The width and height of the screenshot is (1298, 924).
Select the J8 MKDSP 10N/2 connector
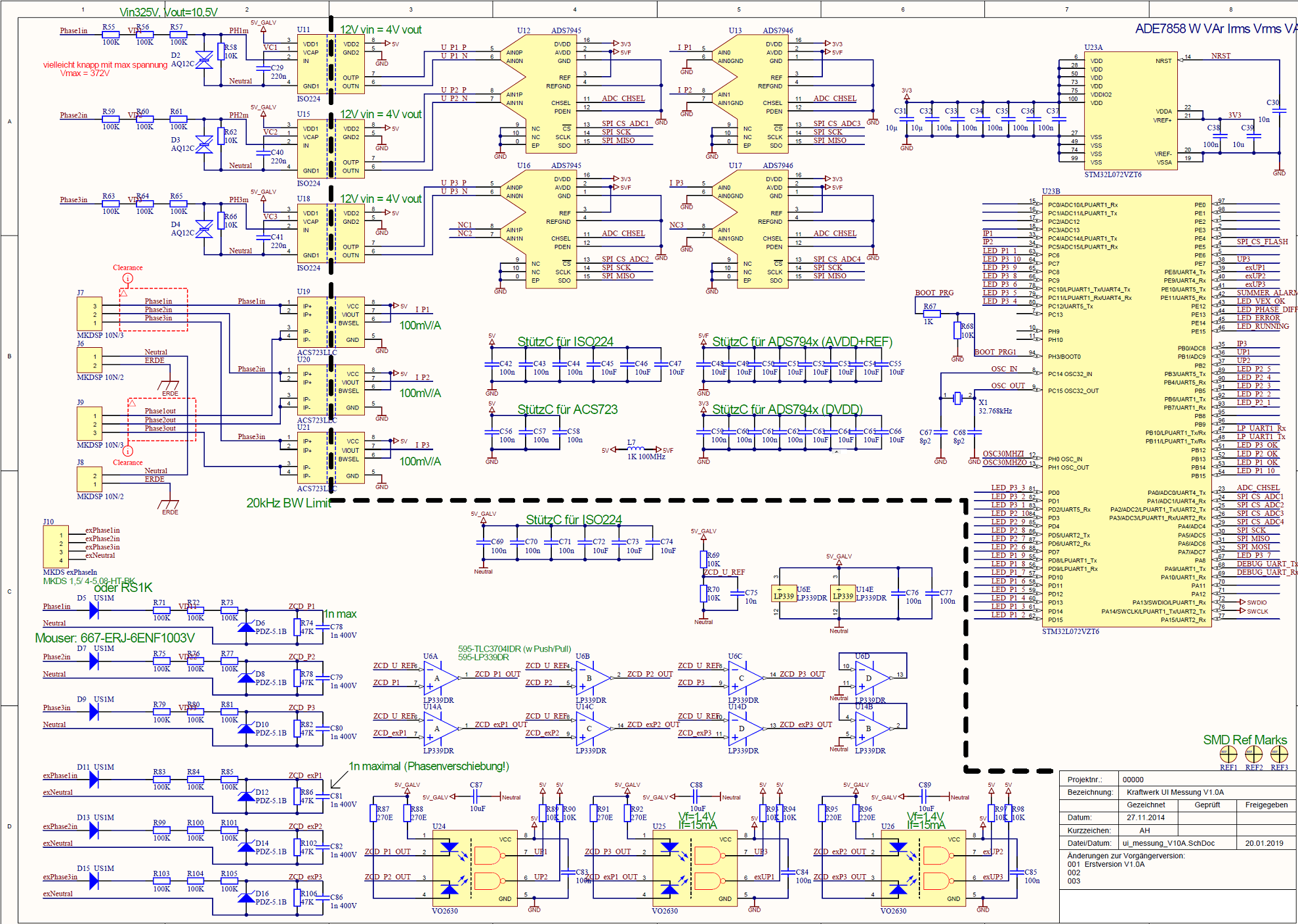89,479
